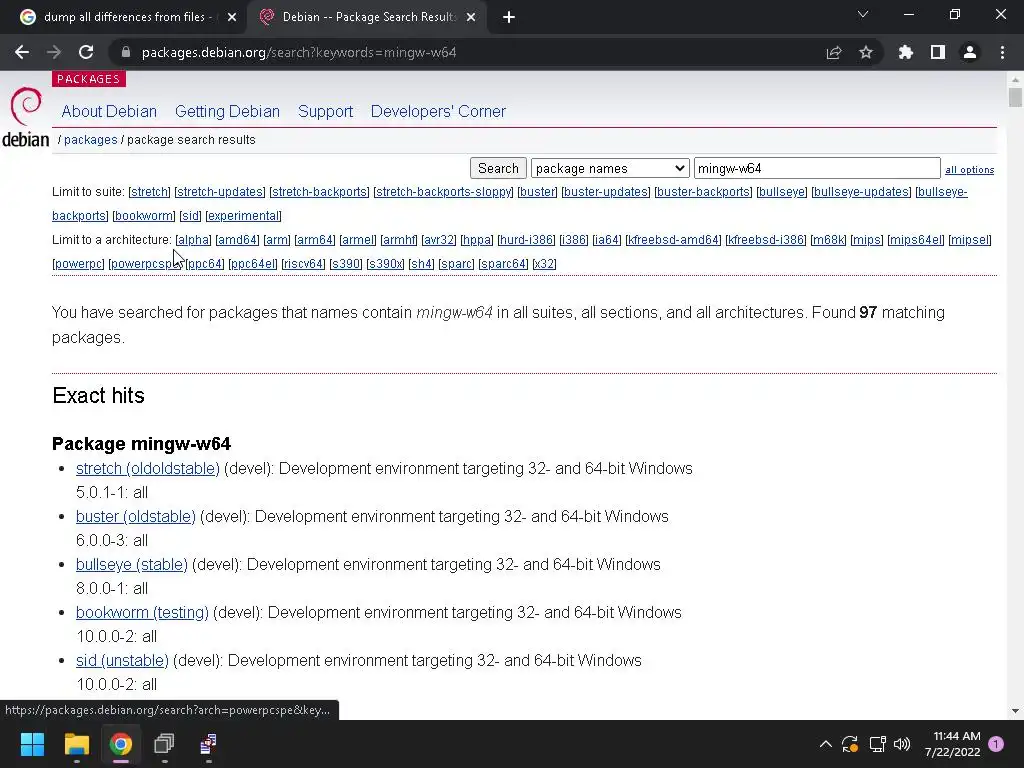Close the Debian Package Search tab

[471, 17]
